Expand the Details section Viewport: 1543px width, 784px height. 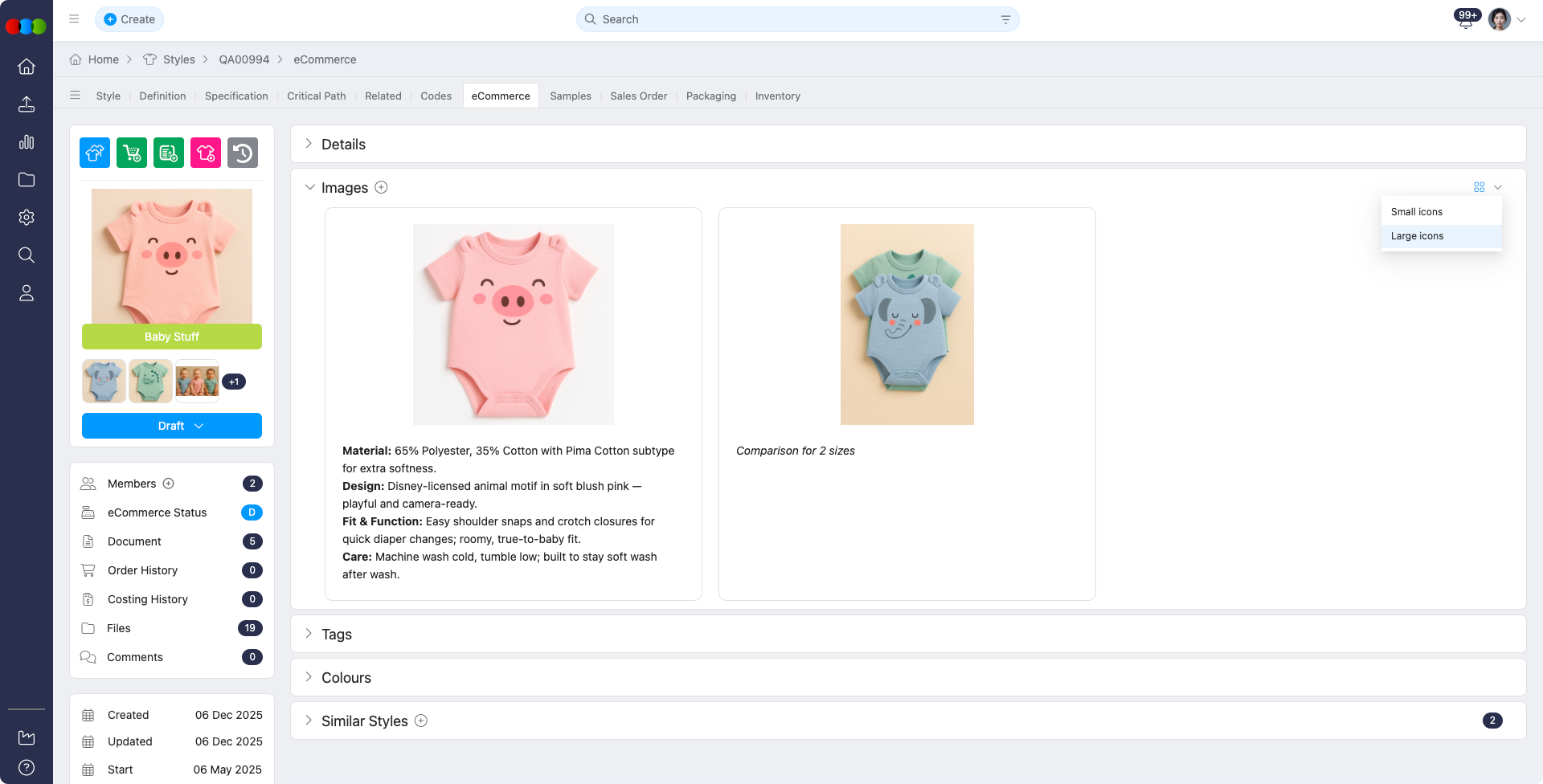[x=343, y=144]
